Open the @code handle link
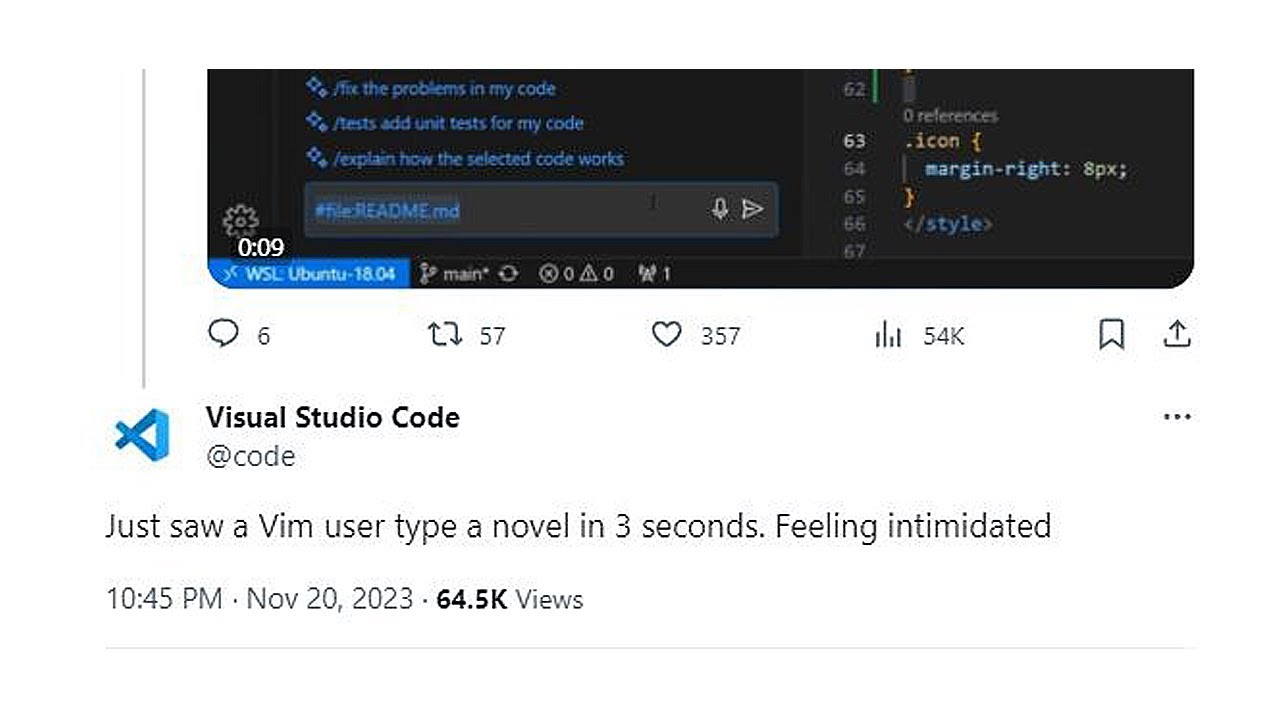Image resolution: width=1280 pixels, height=720 pixels. click(x=251, y=456)
